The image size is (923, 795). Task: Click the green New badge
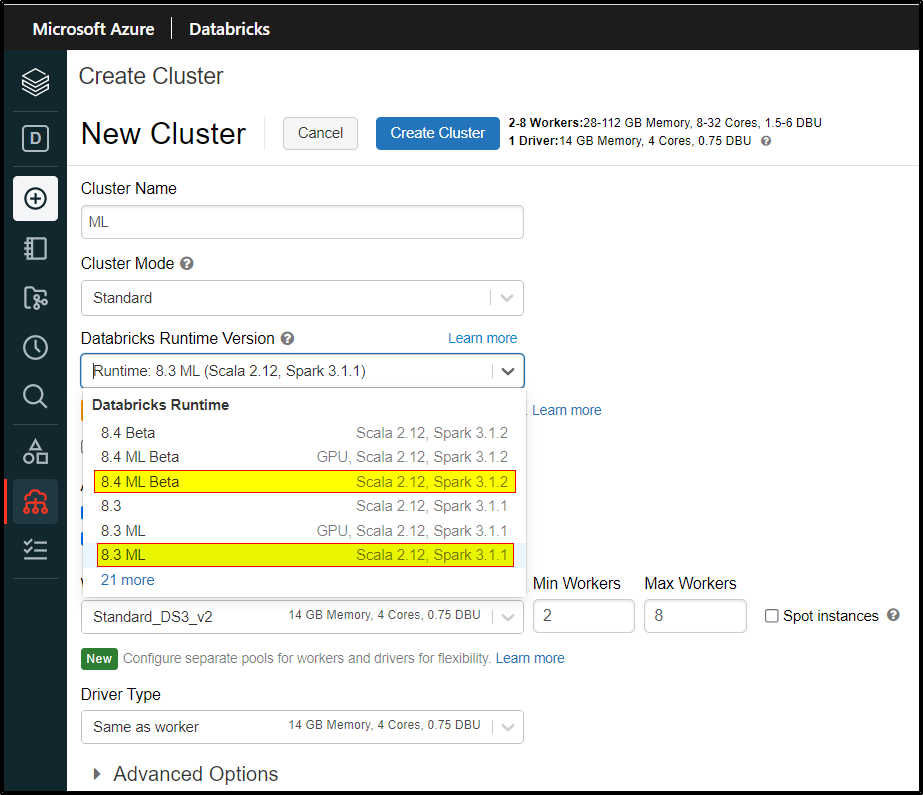tap(99, 658)
